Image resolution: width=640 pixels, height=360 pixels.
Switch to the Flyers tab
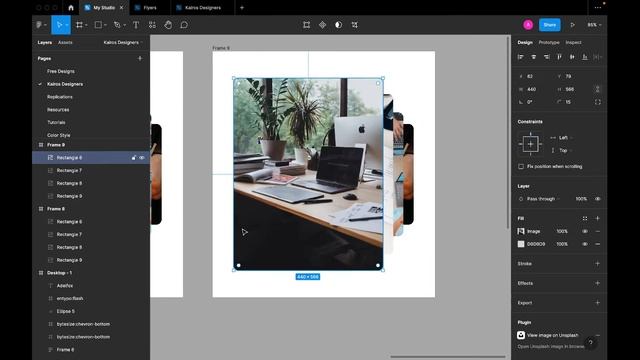point(149,7)
